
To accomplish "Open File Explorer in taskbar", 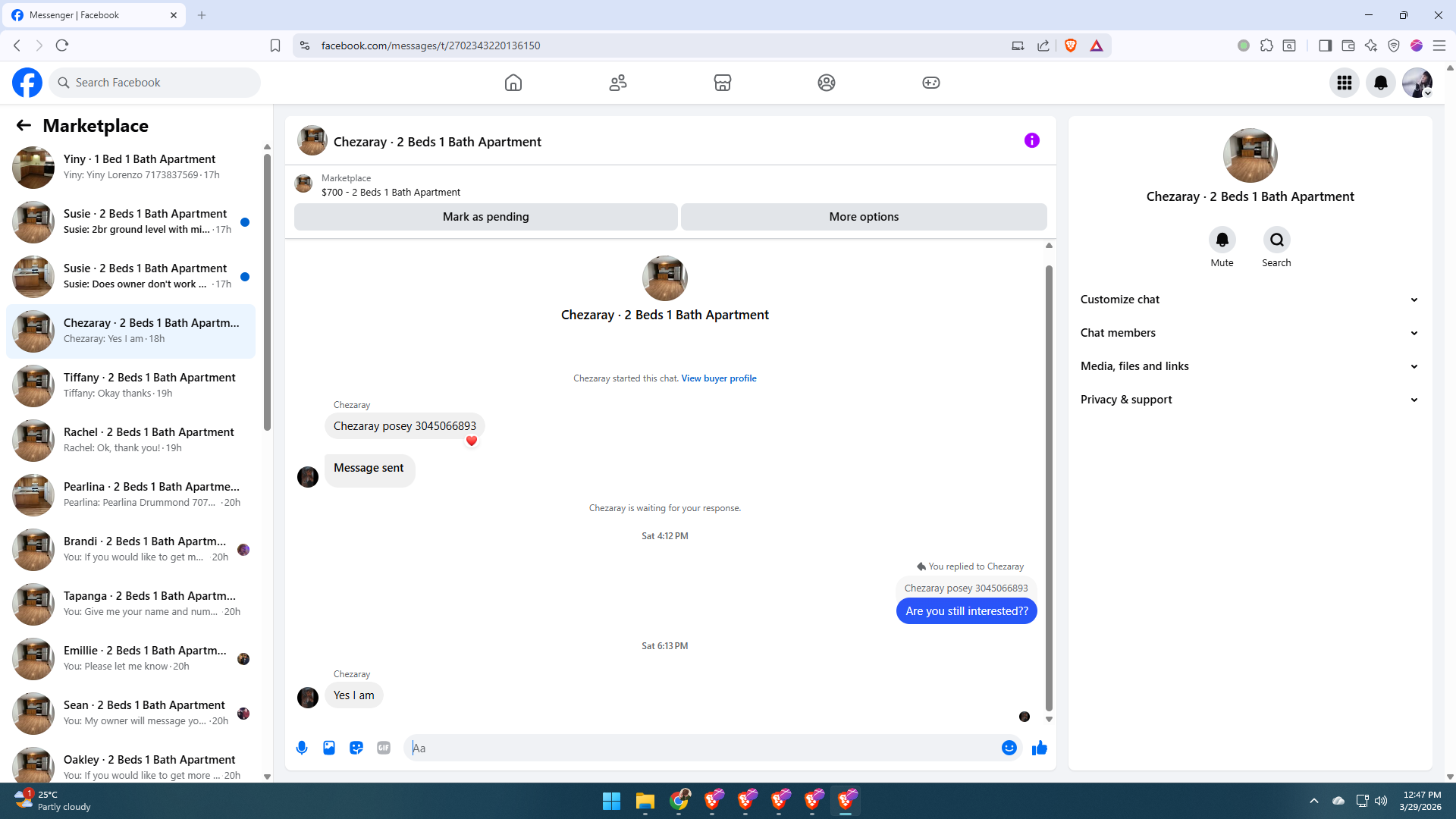I will (645, 801).
